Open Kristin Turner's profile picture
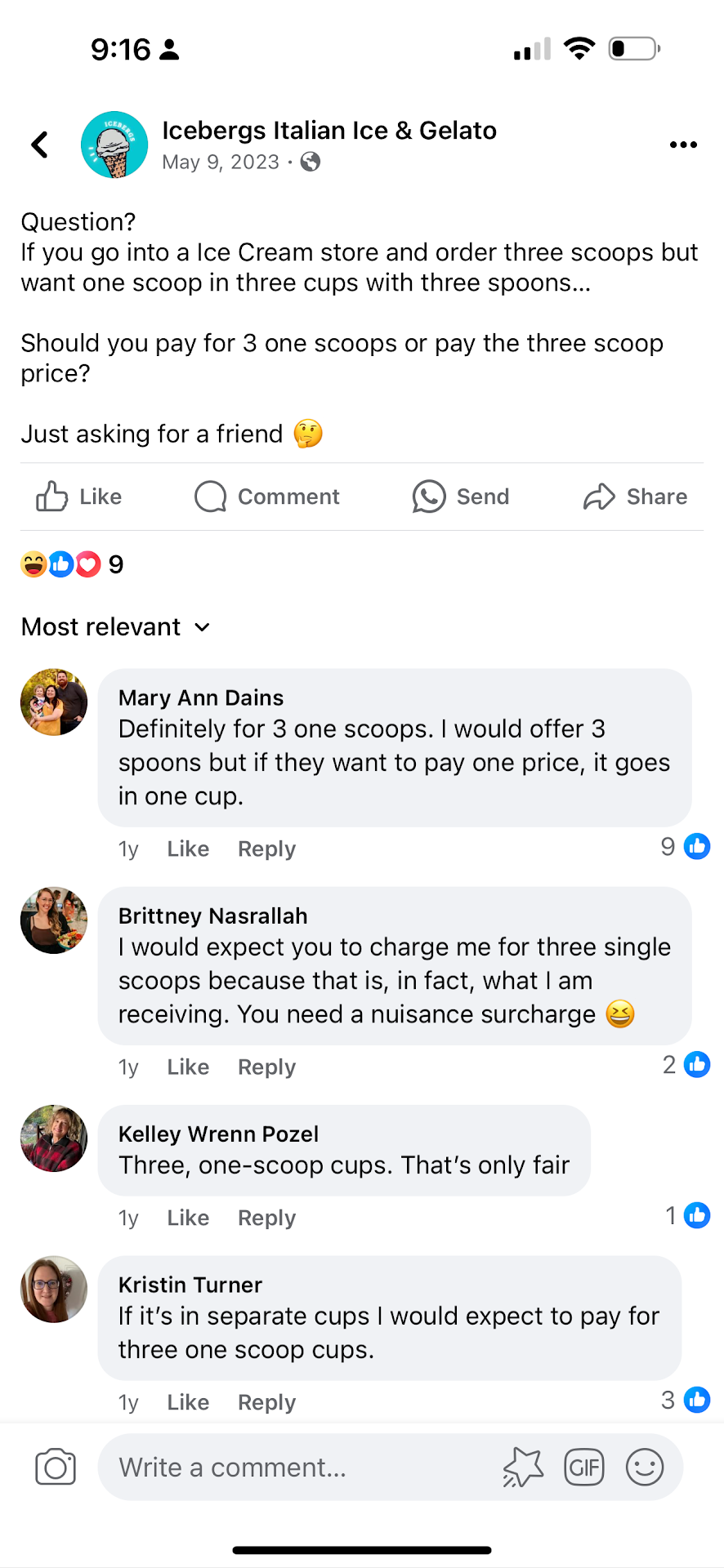Image resolution: width=724 pixels, height=1568 pixels. [54, 1289]
